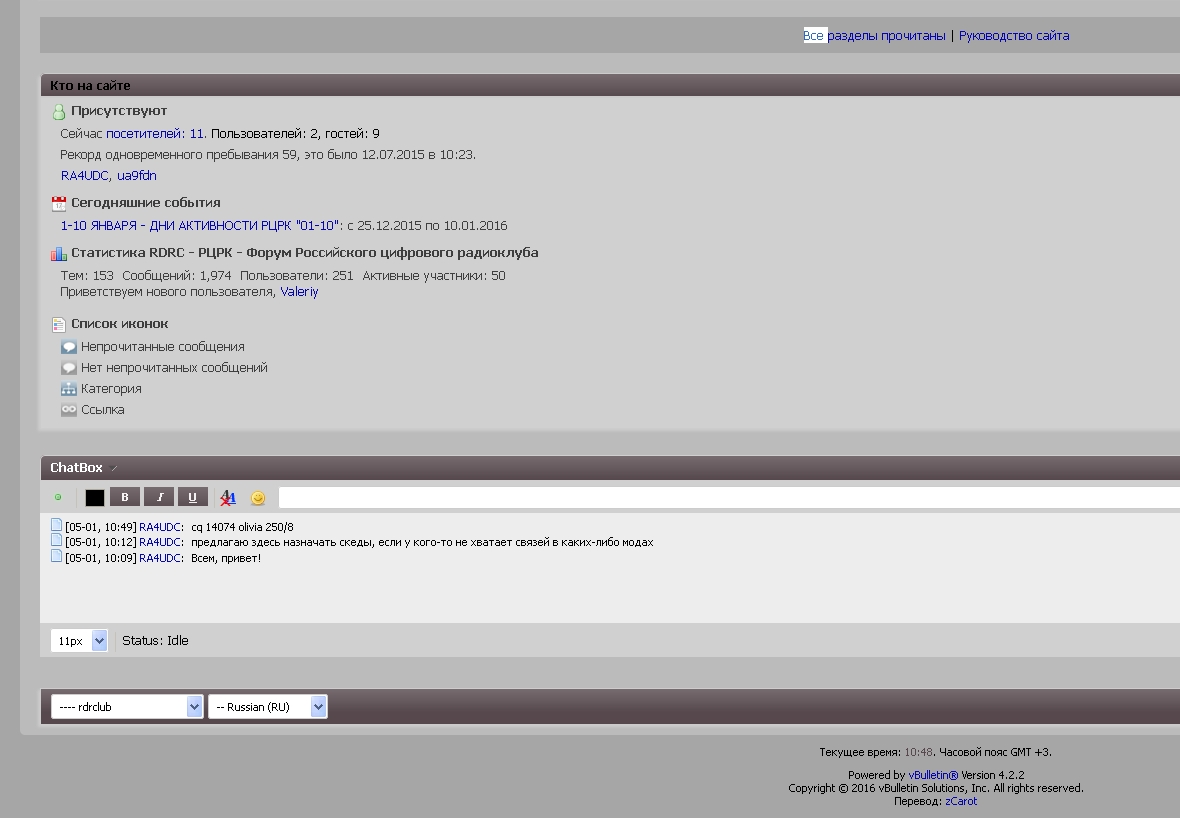Toggle italic formatting in ChatBox

pos(159,497)
